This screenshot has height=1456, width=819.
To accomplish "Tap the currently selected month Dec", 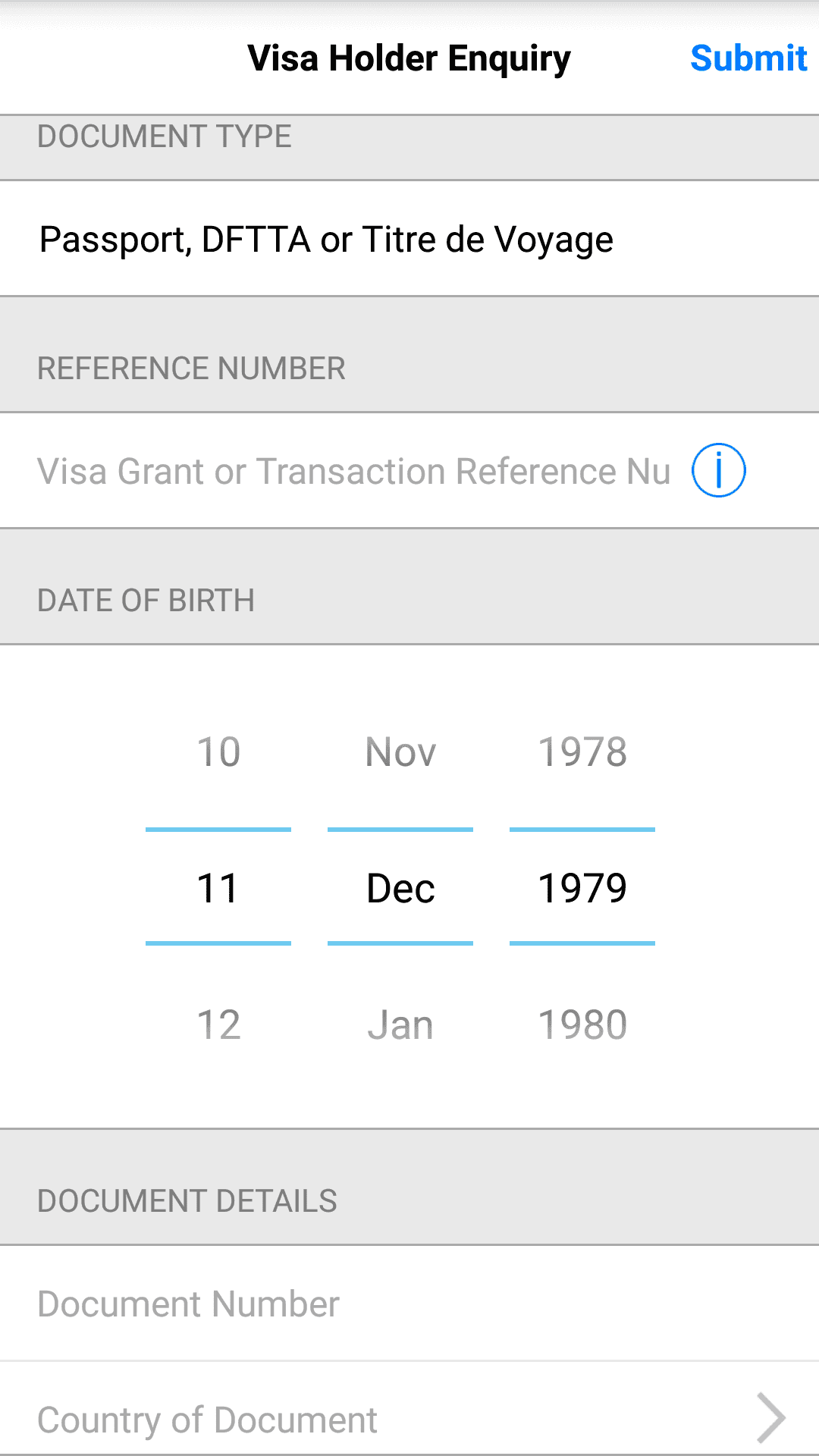I will pyautogui.click(x=400, y=887).
